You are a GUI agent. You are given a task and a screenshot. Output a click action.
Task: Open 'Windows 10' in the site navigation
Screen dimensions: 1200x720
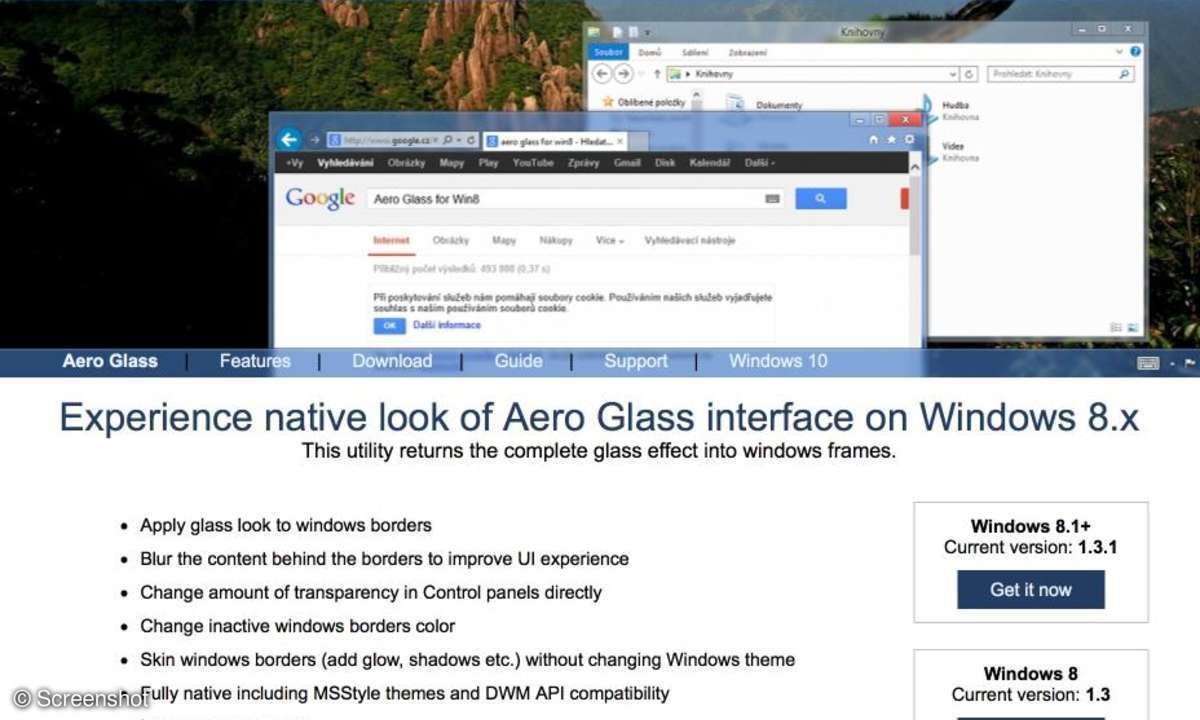pyautogui.click(x=778, y=361)
